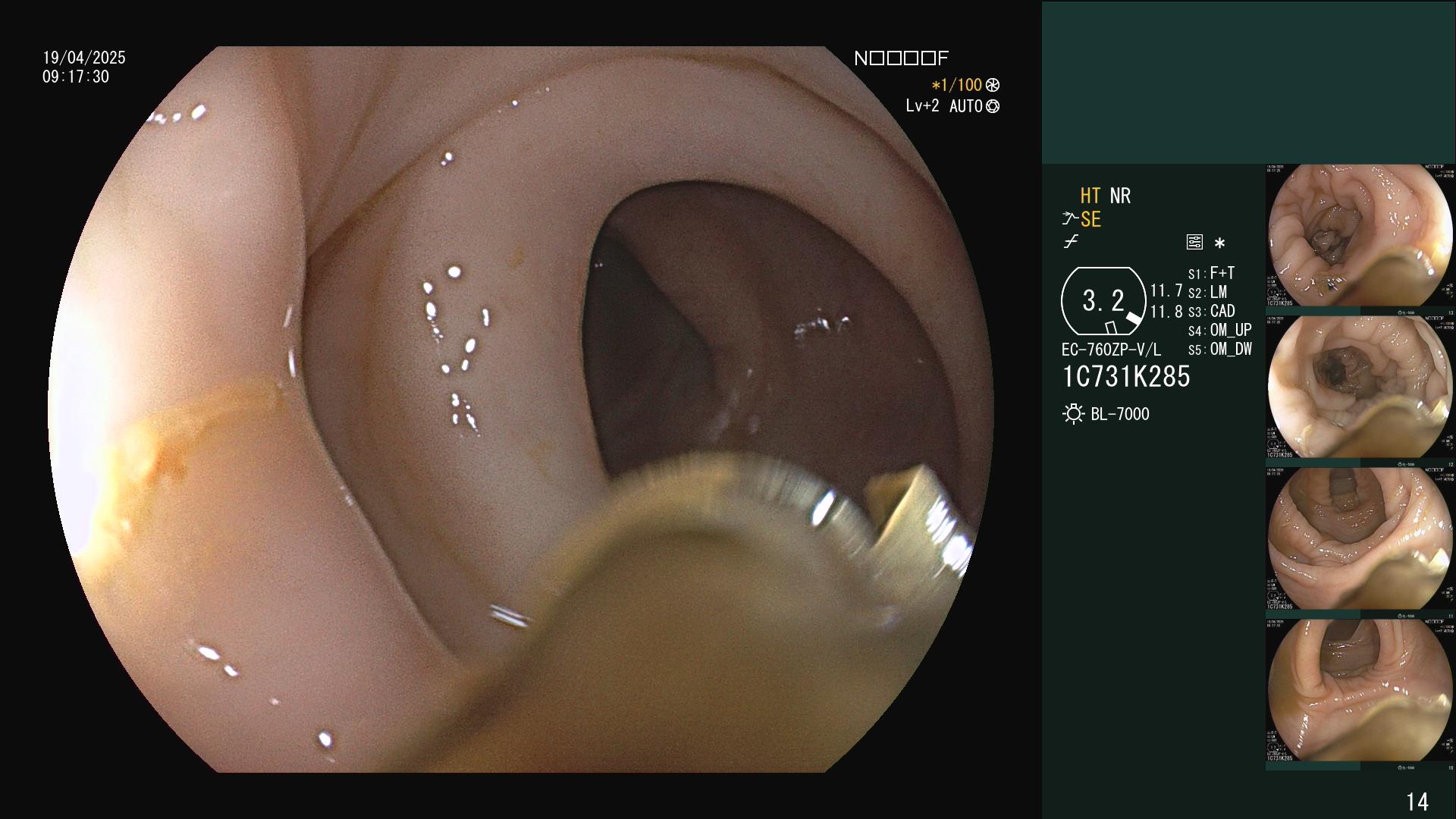Click the near-far zoom indicator bar
The height and width of the screenshot is (819, 1456).
[x=901, y=58]
